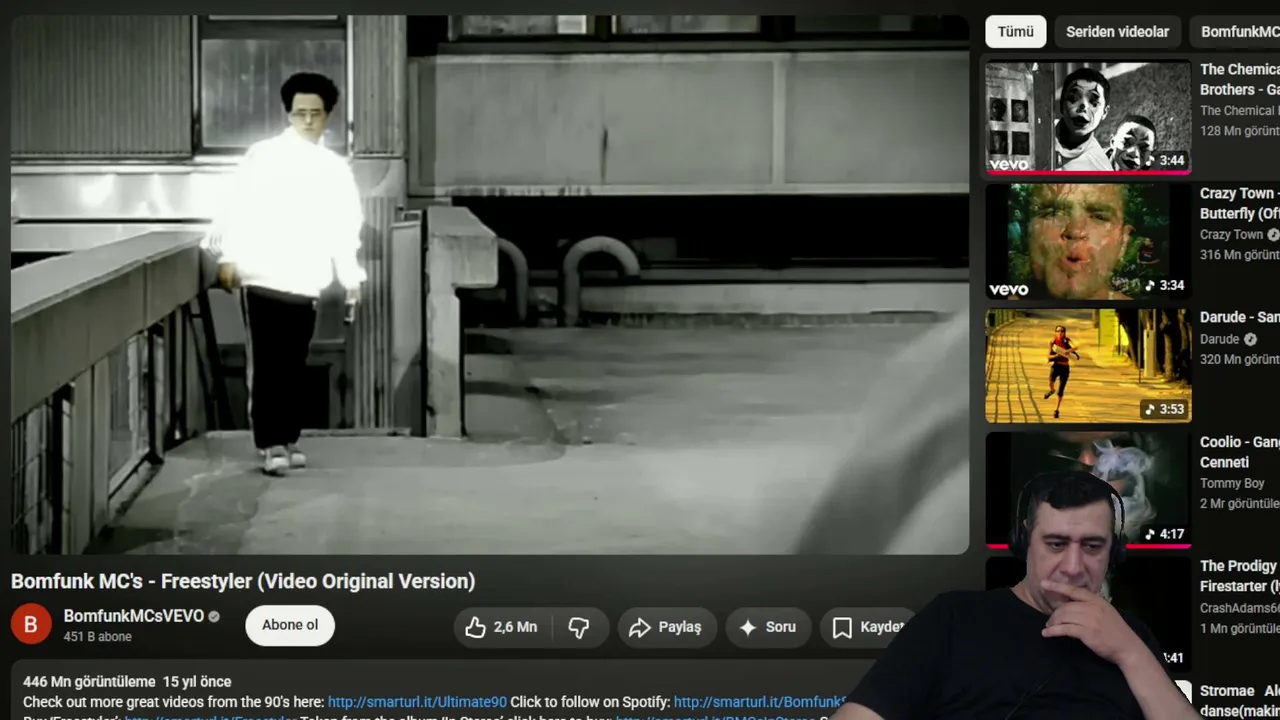Click the '1 Mn görüntüle' view count

tap(1240, 628)
